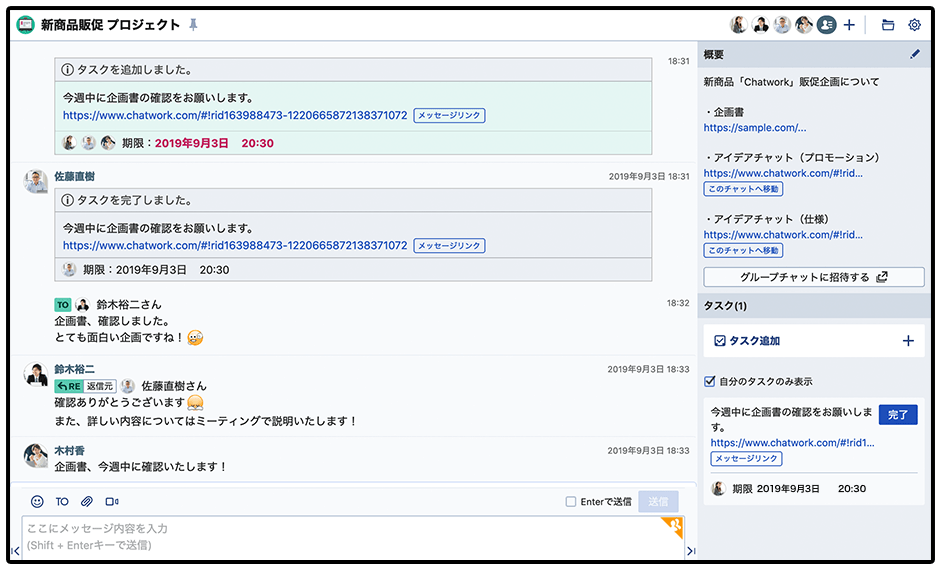Start a video call with camera icon
This screenshot has height=571, width=943.
point(112,501)
